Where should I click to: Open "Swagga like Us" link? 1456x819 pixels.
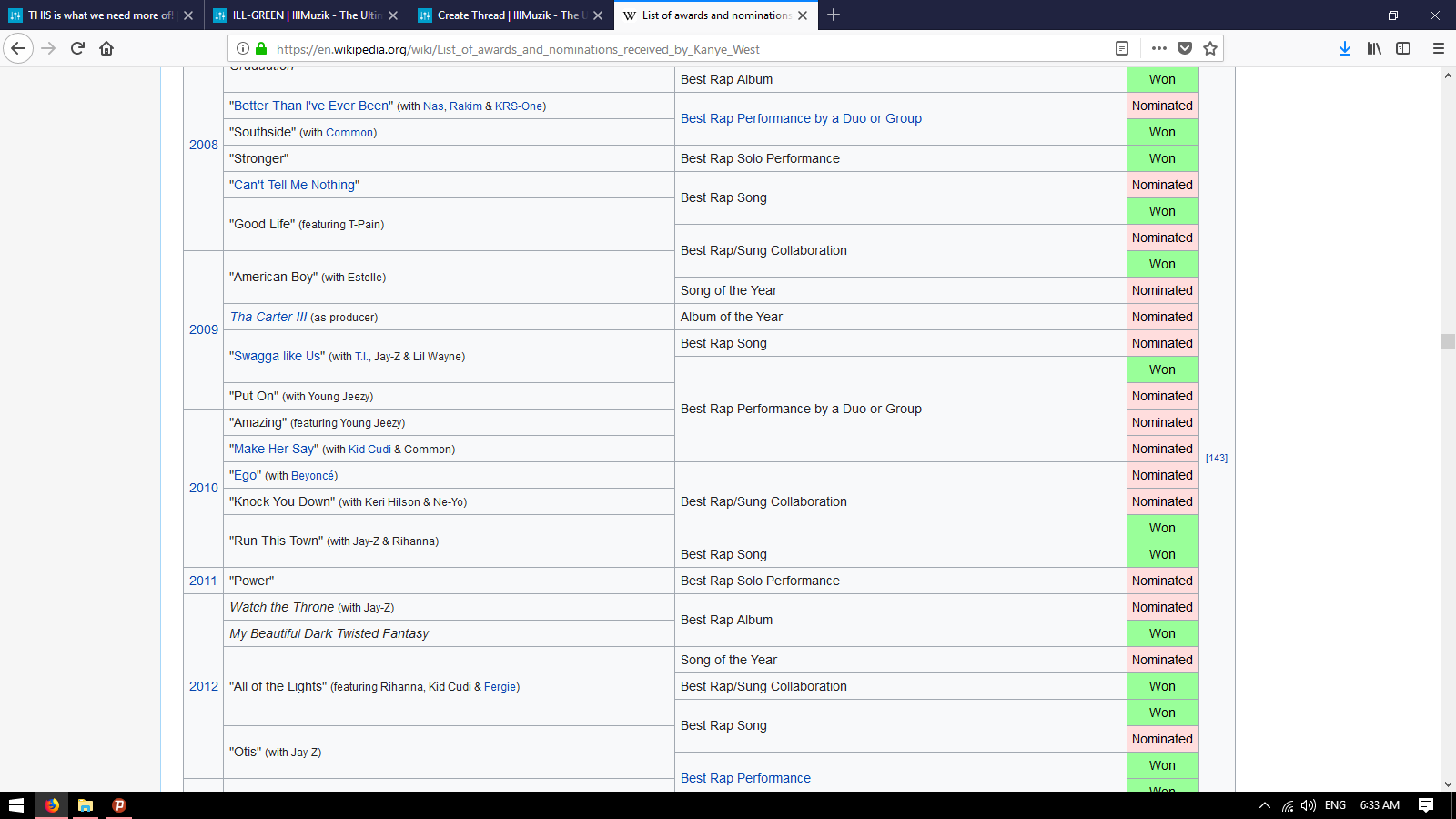(x=278, y=356)
